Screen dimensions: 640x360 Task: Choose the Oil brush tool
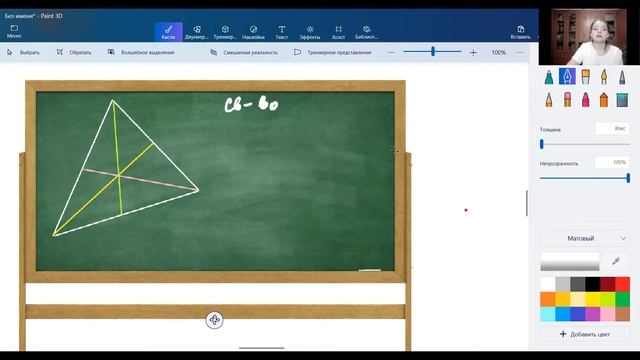(x=585, y=77)
